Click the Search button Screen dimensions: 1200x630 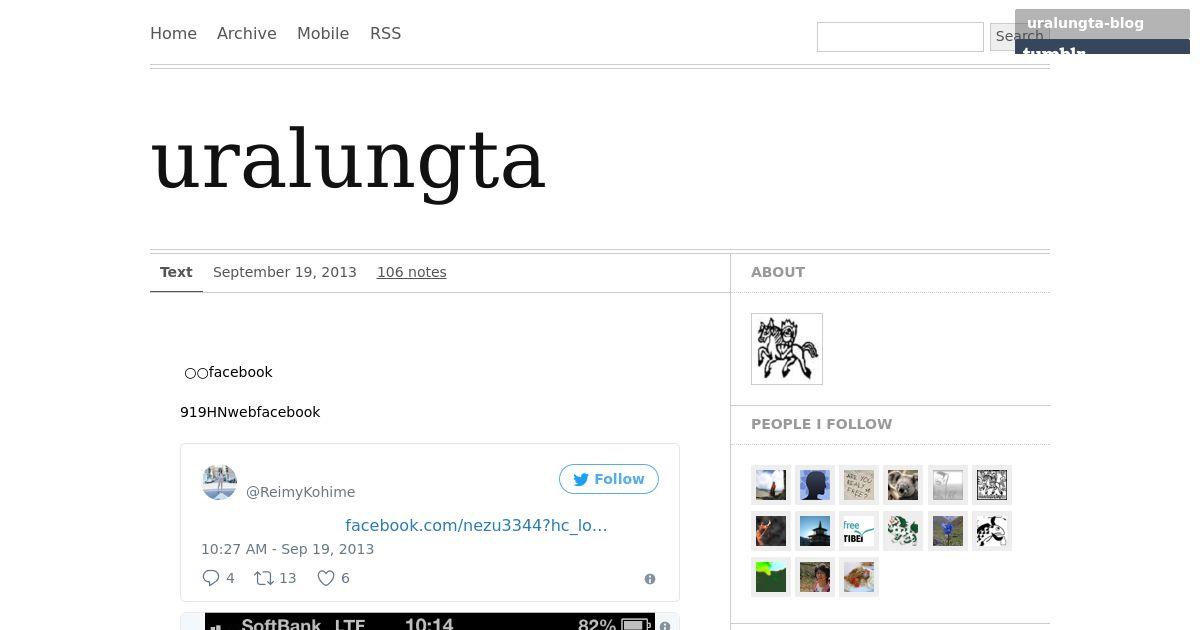[1019, 36]
